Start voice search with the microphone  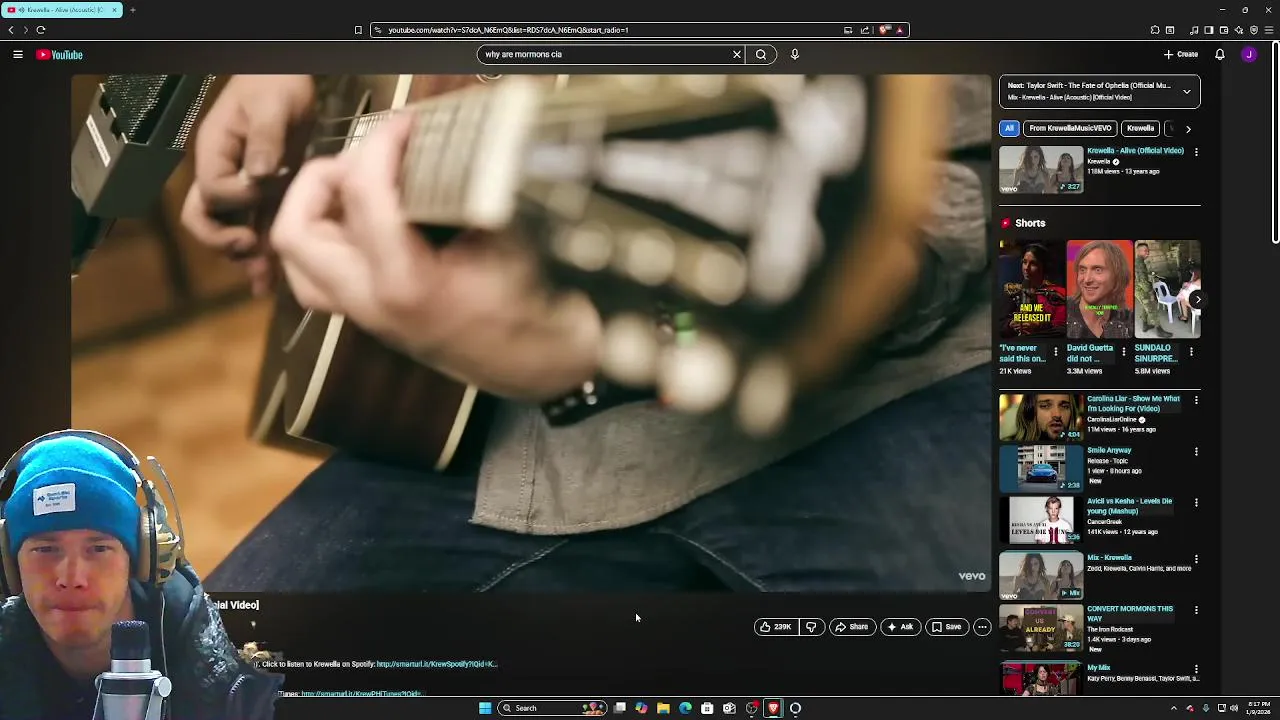coord(795,55)
